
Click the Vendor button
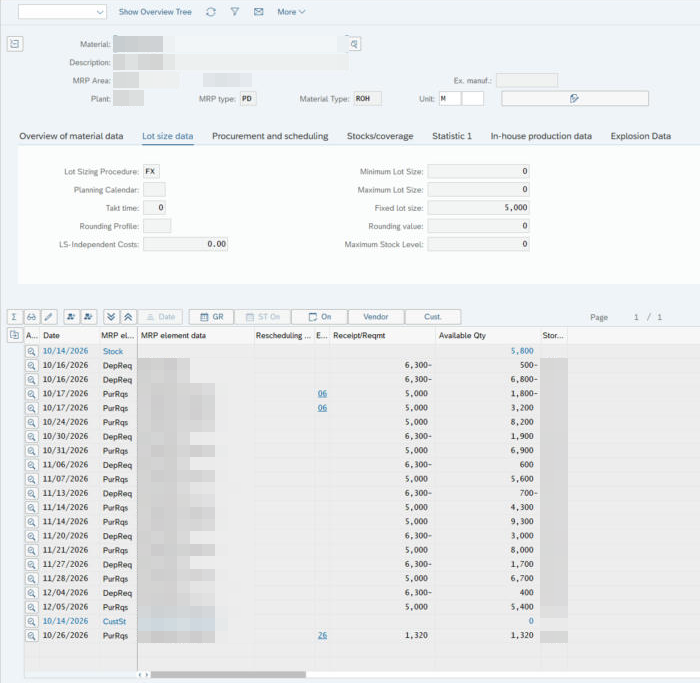click(x=376, y=317)
